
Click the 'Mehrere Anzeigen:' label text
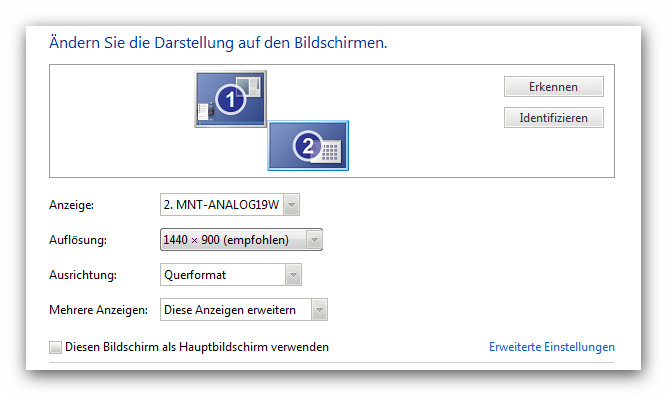point(99,310)
